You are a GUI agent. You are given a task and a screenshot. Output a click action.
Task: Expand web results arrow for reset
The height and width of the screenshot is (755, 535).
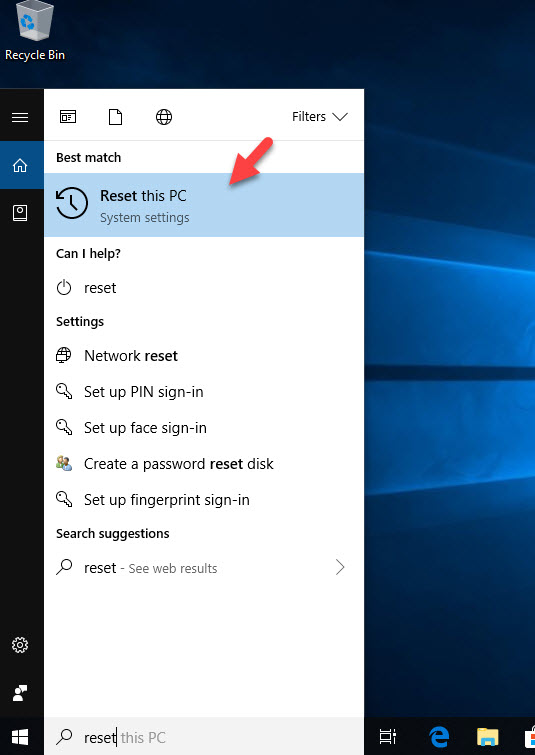pos(340,567)
